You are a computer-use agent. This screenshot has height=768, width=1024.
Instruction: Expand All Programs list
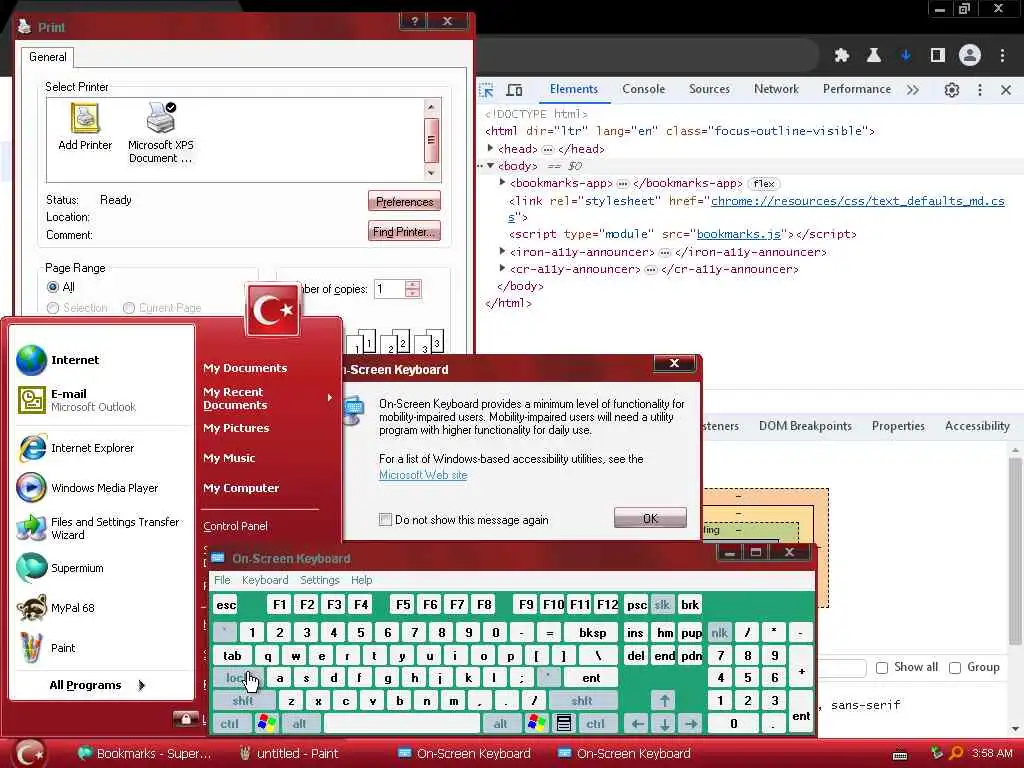click(97, 685)
